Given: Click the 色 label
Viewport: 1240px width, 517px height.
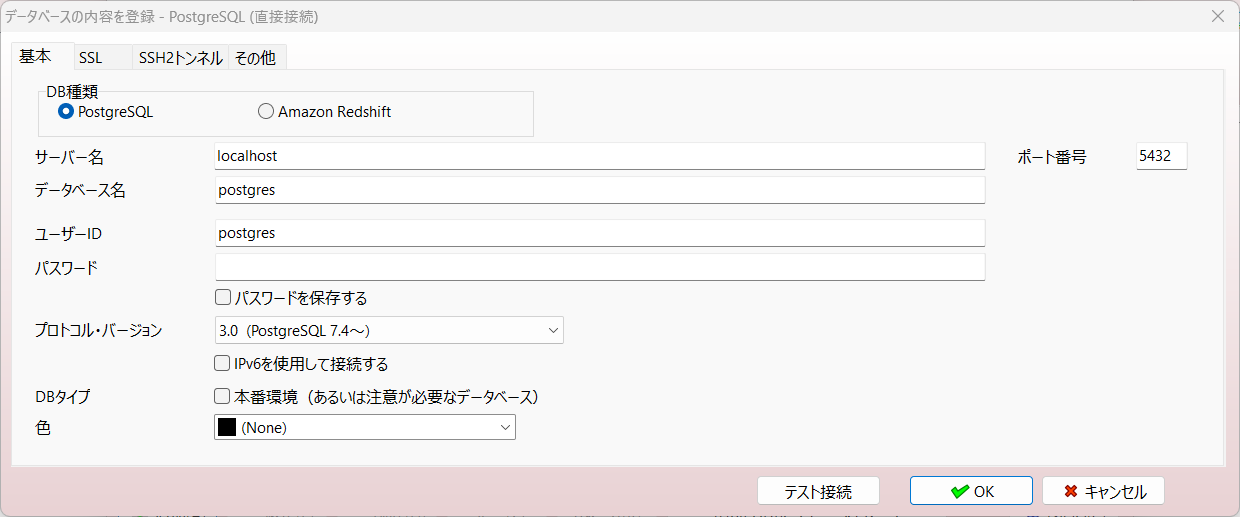Looking at the screenshot, I should coord(43,427).
